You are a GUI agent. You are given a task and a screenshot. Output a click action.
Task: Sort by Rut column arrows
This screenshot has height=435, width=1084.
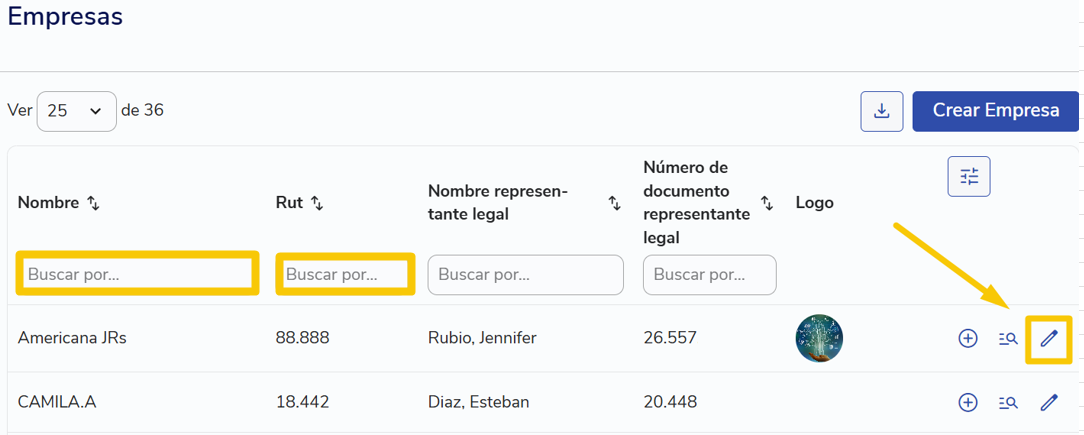(x=317, y=203)
